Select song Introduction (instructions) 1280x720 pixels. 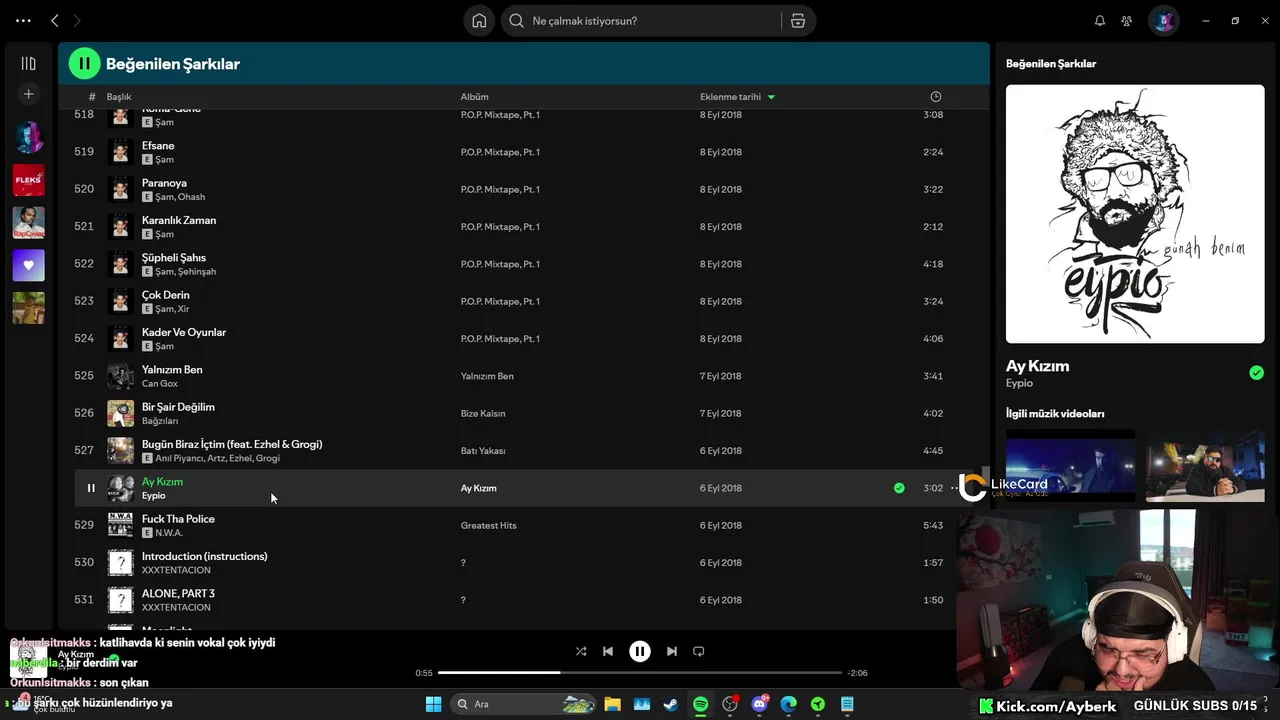click(204, 556)
